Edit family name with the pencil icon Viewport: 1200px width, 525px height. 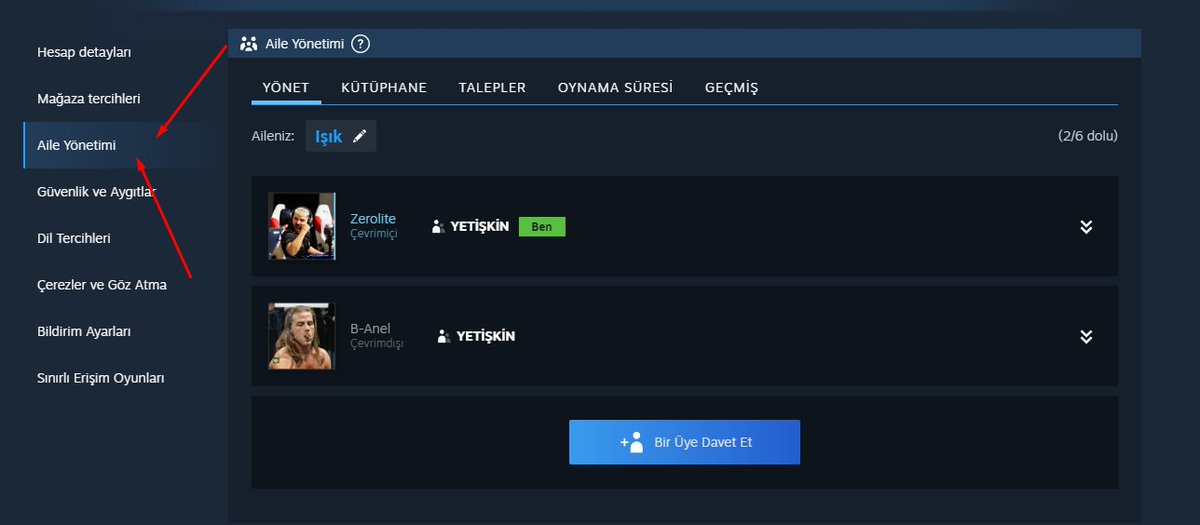360,137
